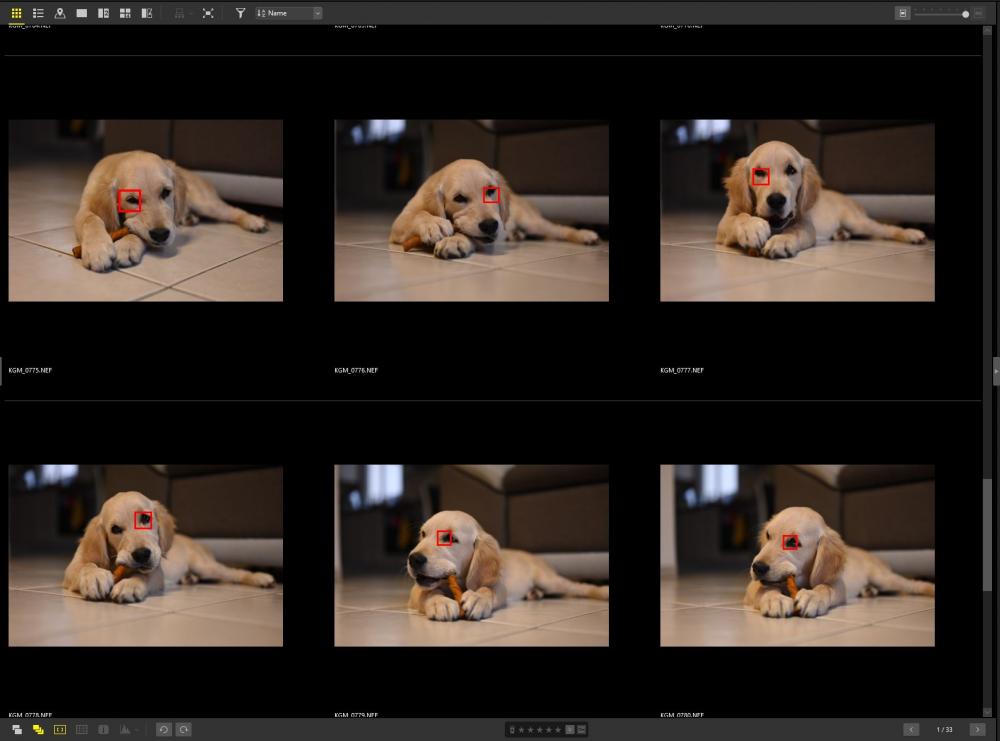Expand the right-side panel handle
The height and width of the screenshot is (741, 1000).
(x=996, y=371)
